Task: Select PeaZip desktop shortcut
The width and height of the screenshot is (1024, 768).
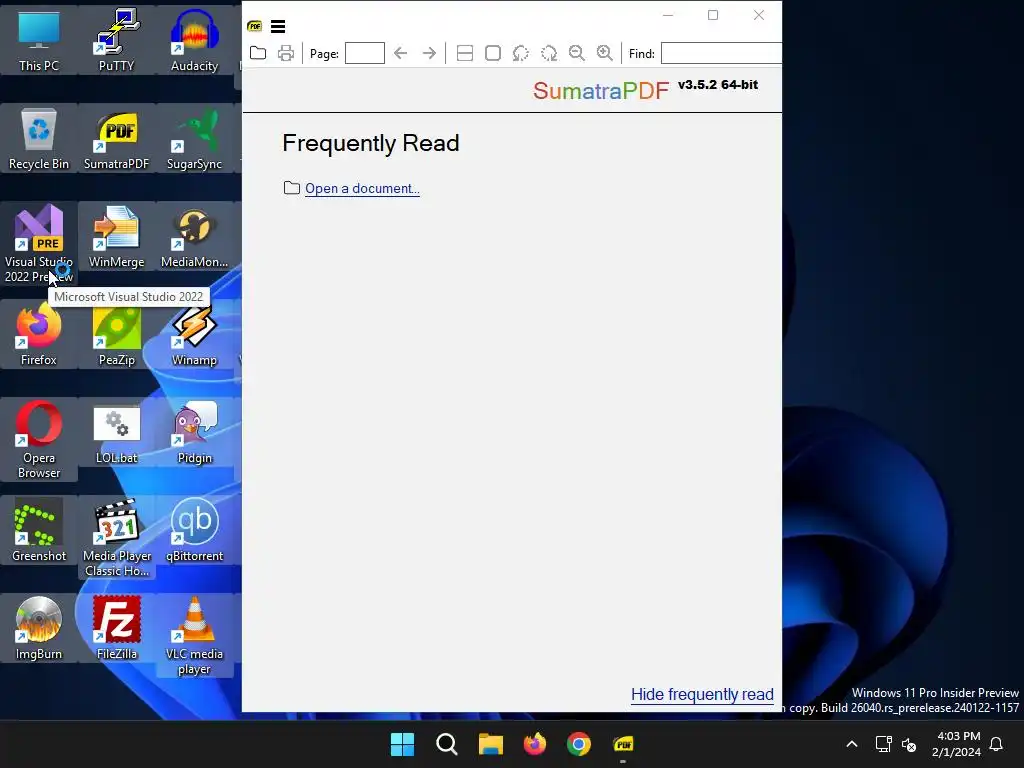Action: (116, 334)
